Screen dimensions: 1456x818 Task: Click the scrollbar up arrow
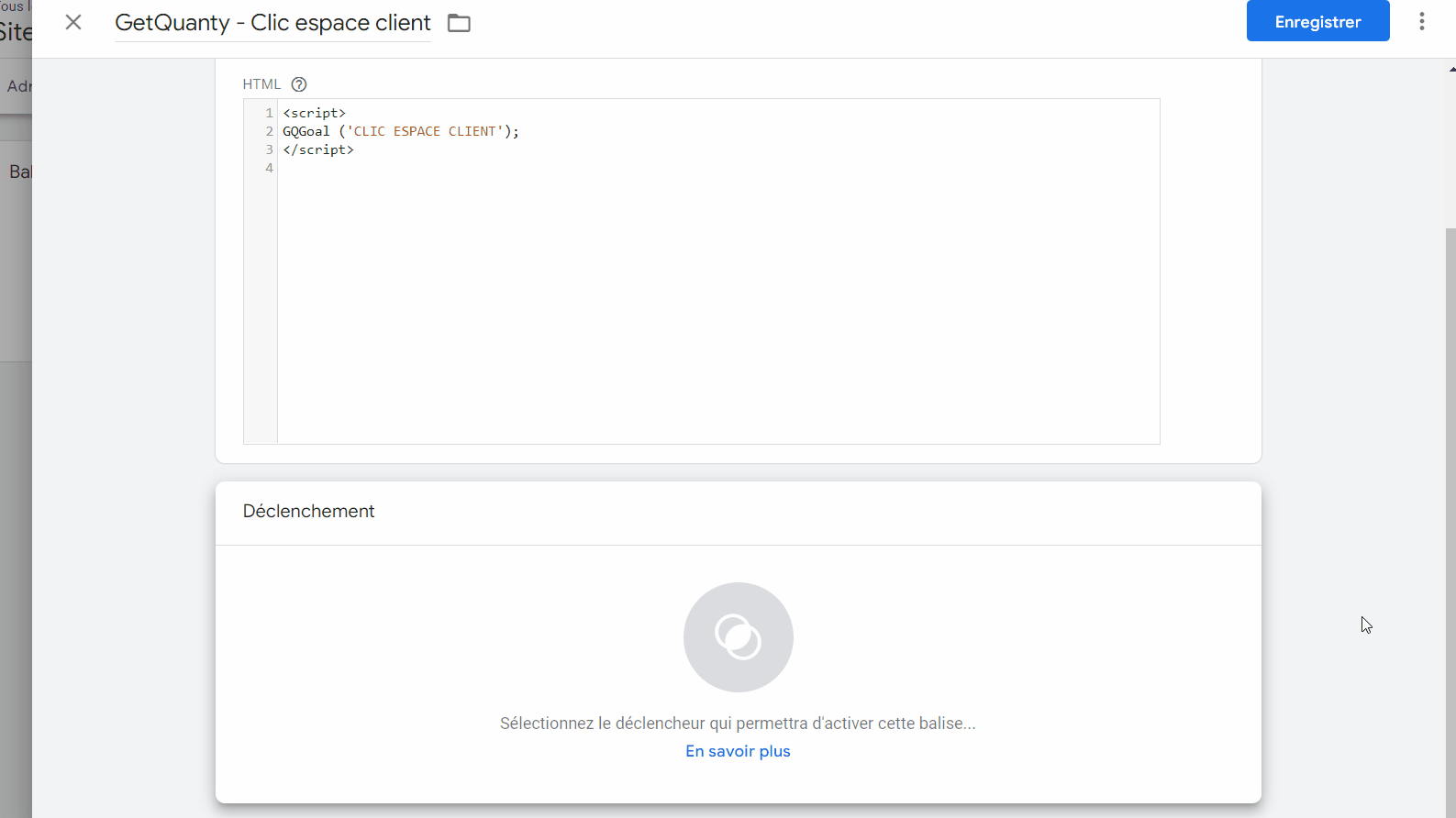[1451, 69]
